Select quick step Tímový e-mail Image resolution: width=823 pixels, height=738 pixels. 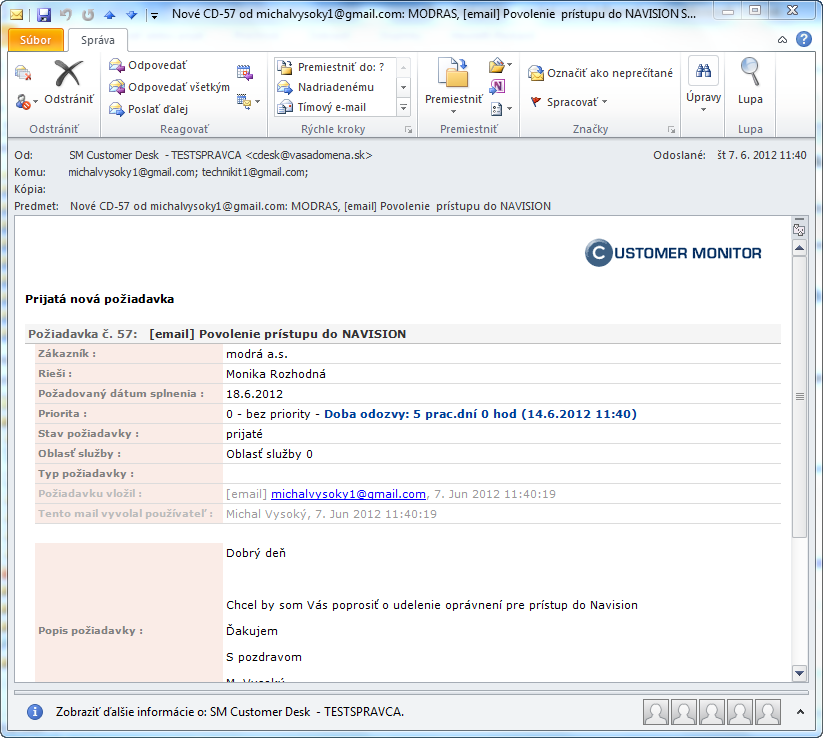coord(335,107)
